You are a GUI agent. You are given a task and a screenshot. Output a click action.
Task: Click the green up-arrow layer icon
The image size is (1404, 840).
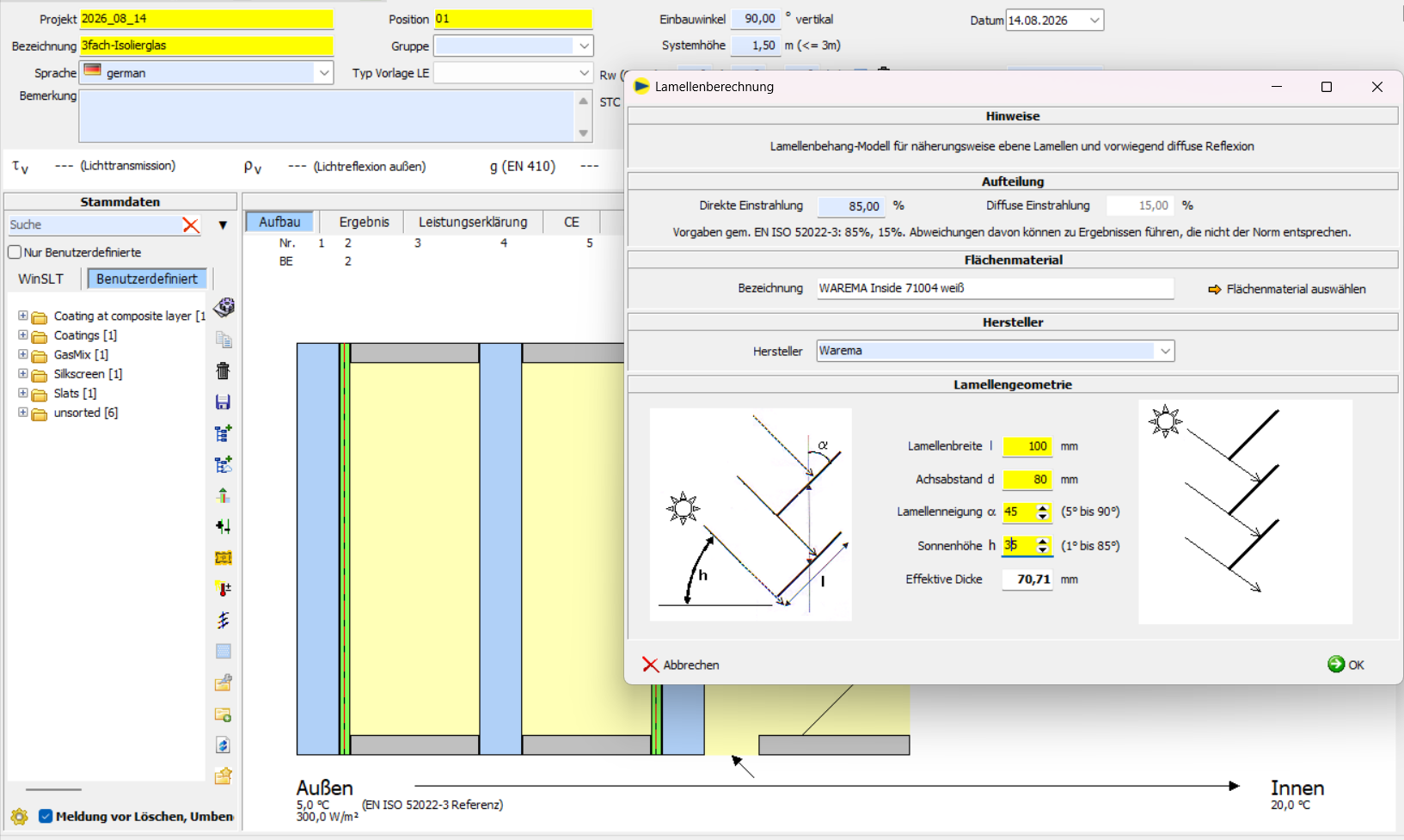click(x=224, y=495)
